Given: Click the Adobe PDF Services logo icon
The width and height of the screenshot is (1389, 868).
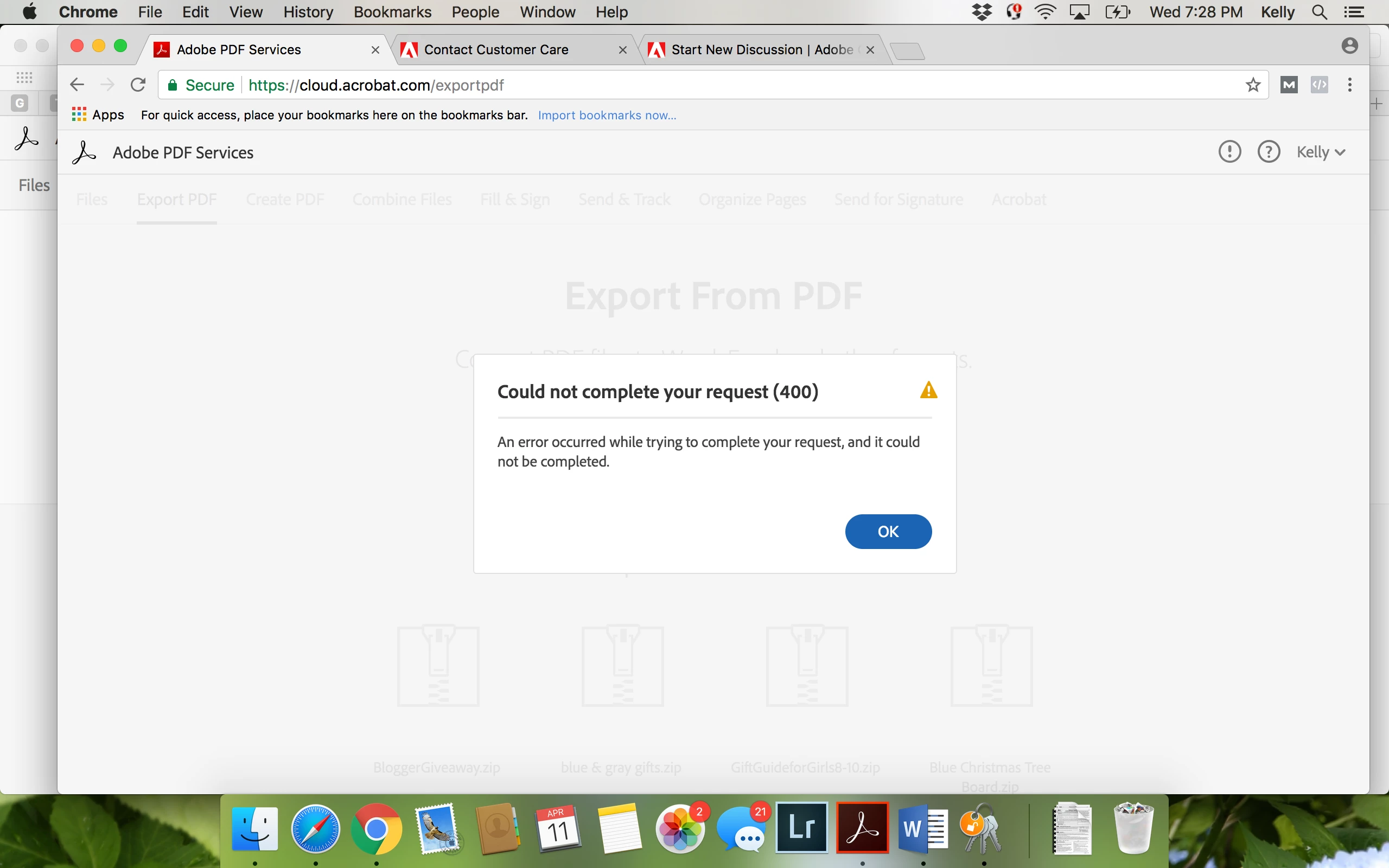Looking at the screenshot, I should click(x=85, y=152).
